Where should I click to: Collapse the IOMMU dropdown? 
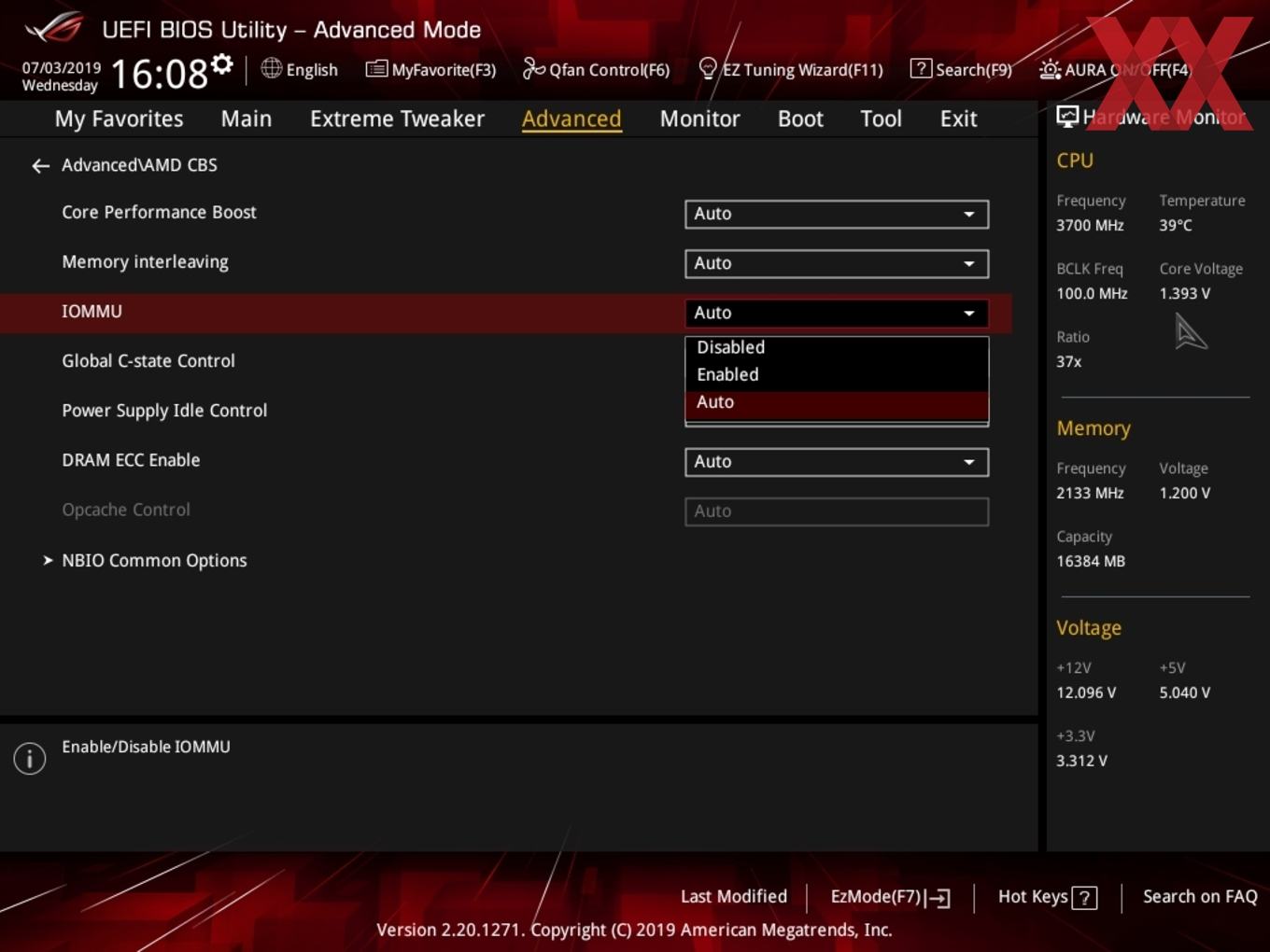coord(837,313)
